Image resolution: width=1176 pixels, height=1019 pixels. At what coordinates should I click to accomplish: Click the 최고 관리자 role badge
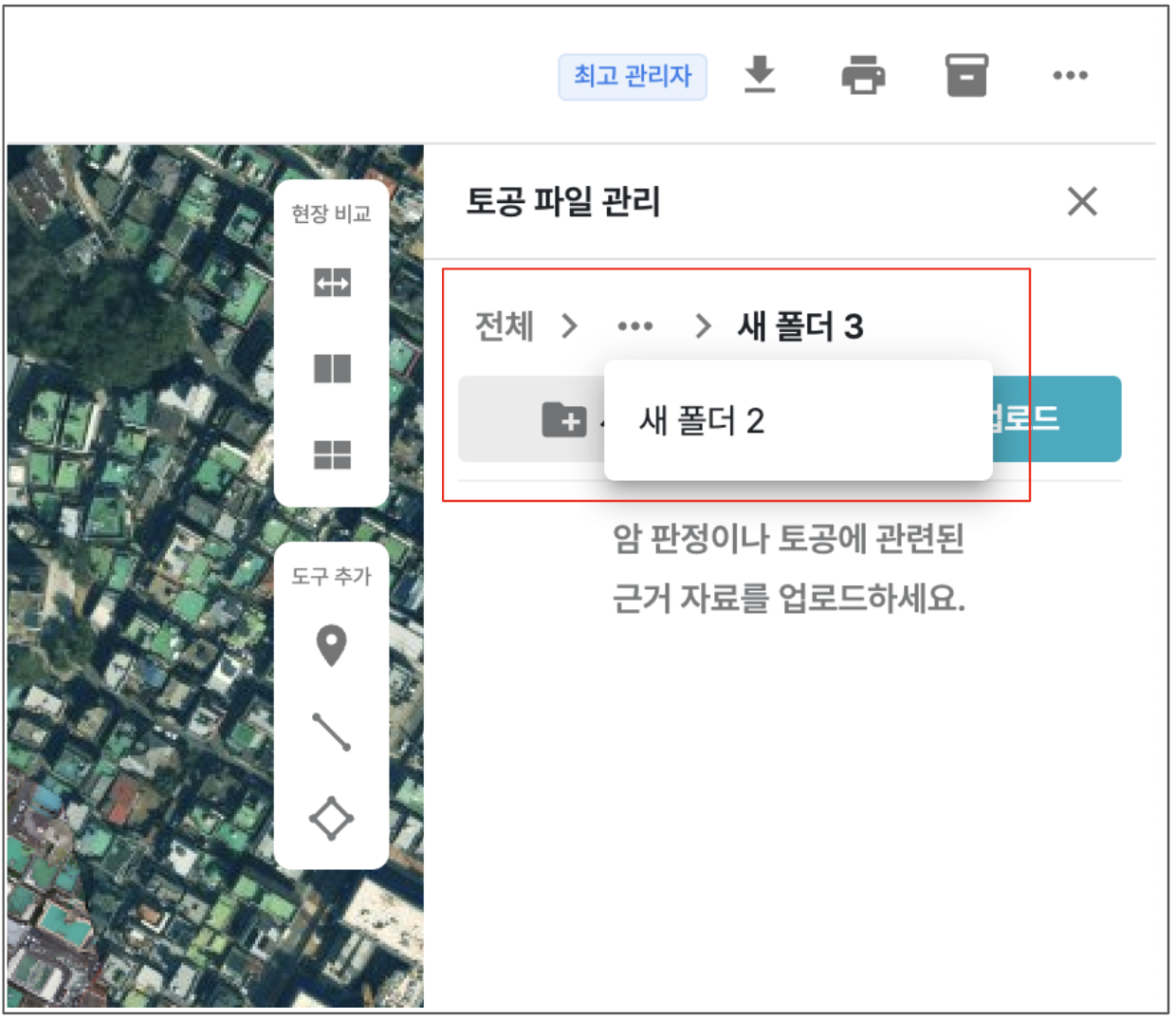tap(633, 76)
